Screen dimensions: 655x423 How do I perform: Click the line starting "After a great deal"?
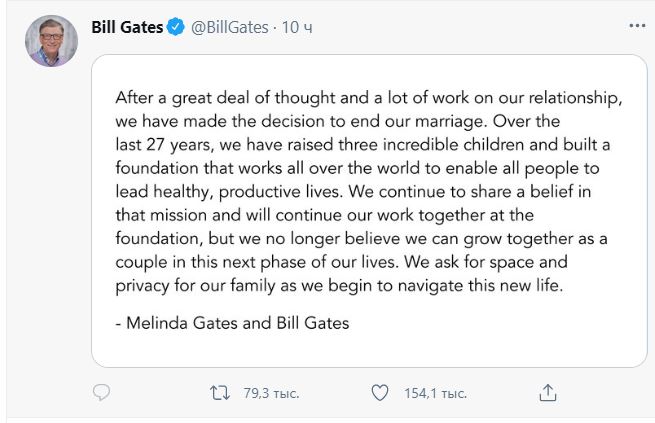pyautogui.click(x=369, y=98)
